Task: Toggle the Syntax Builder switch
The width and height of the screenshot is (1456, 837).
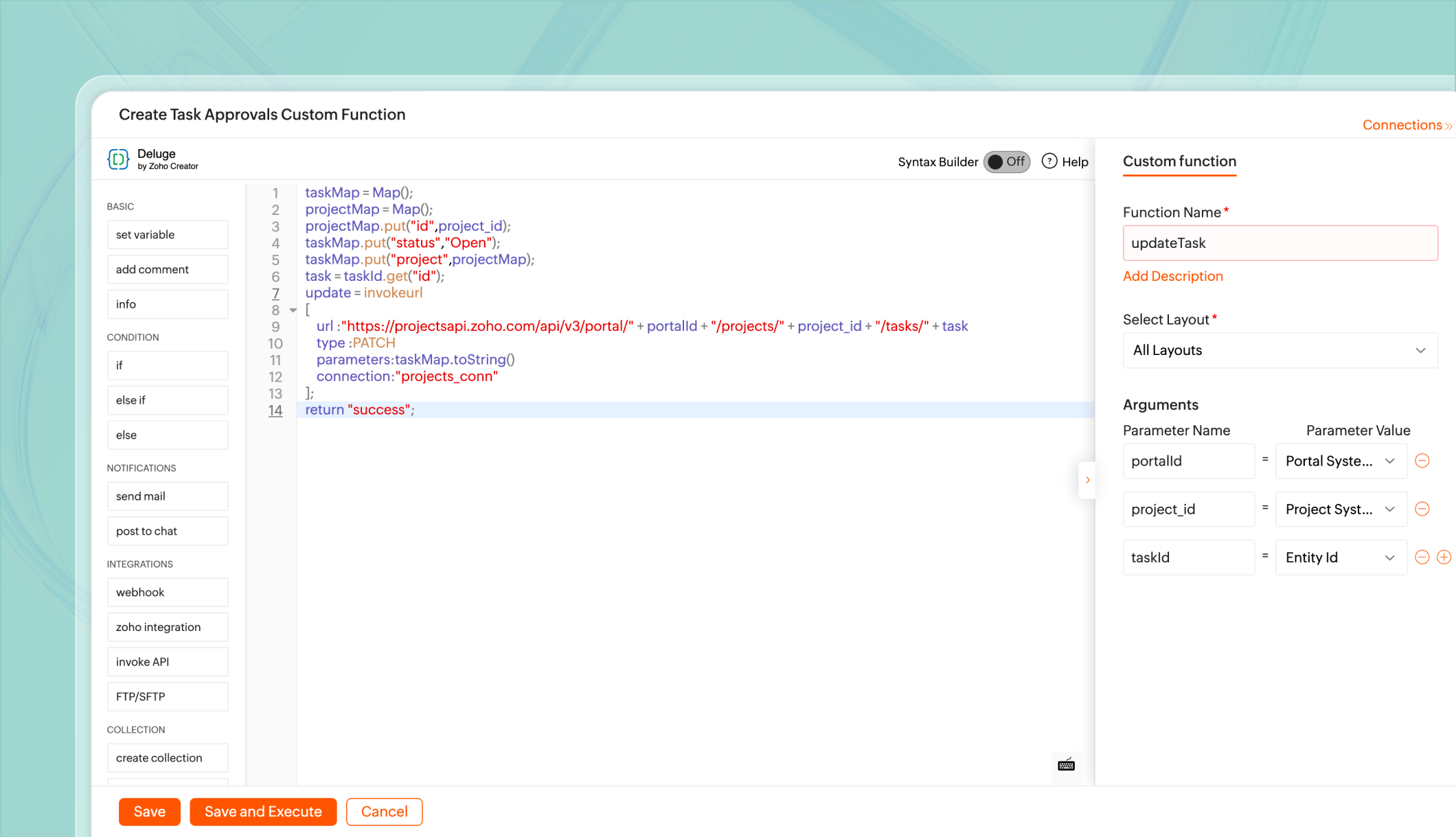Action: pos(1006,162)
